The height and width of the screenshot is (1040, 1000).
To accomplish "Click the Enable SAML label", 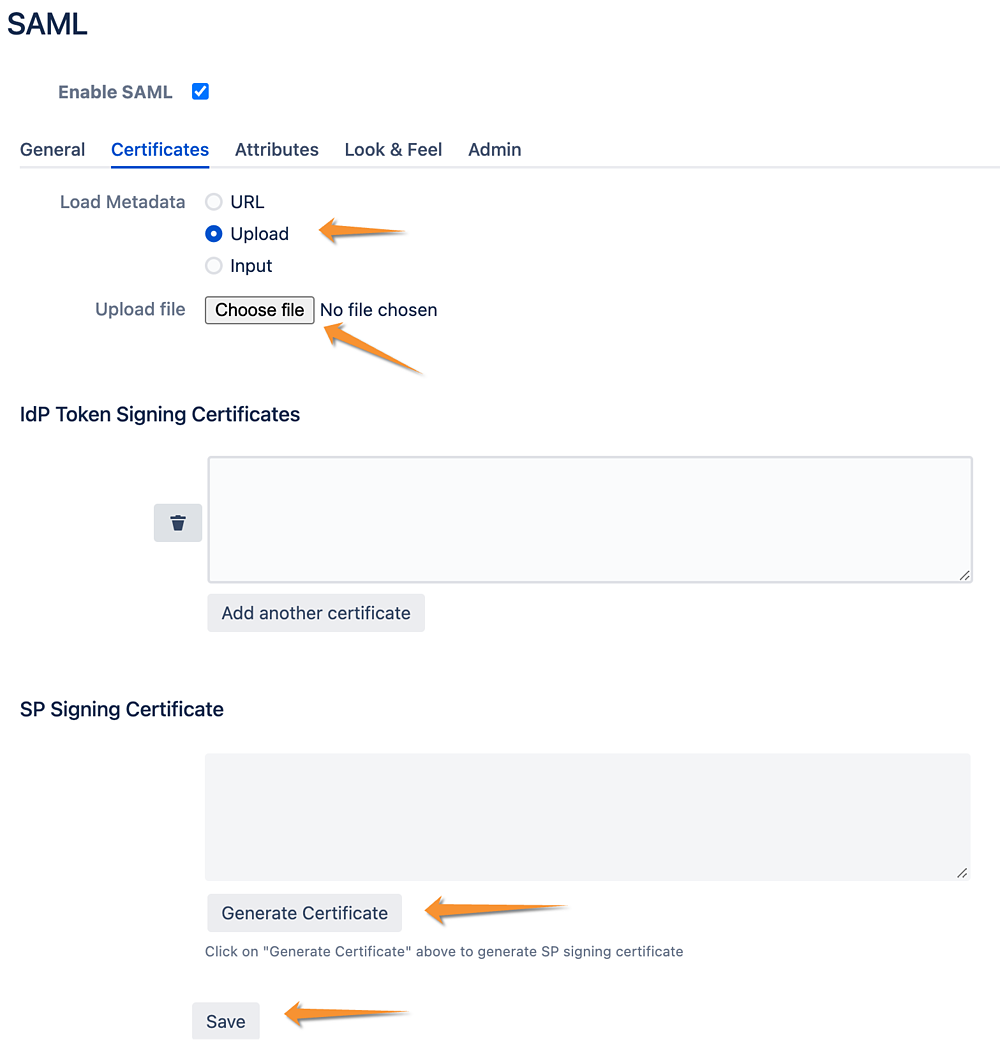I will click(x=115, y=92).
